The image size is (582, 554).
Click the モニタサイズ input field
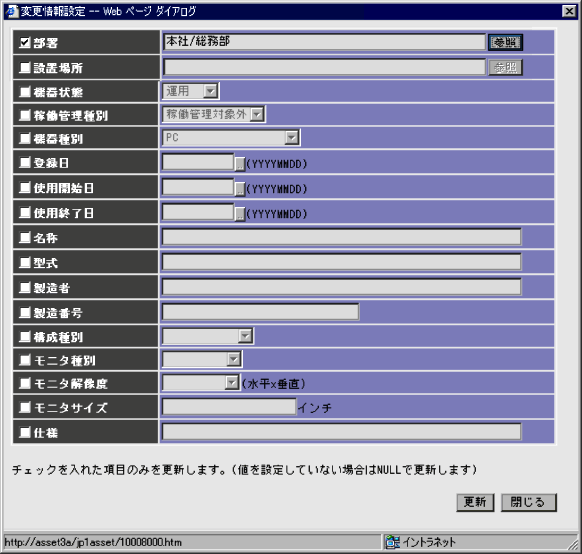[x=229, y=407]
